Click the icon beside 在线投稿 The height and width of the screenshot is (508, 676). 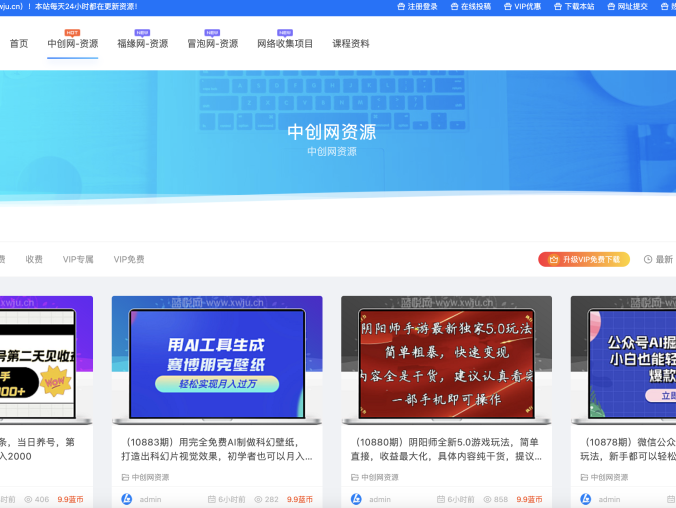click(454, 6)
